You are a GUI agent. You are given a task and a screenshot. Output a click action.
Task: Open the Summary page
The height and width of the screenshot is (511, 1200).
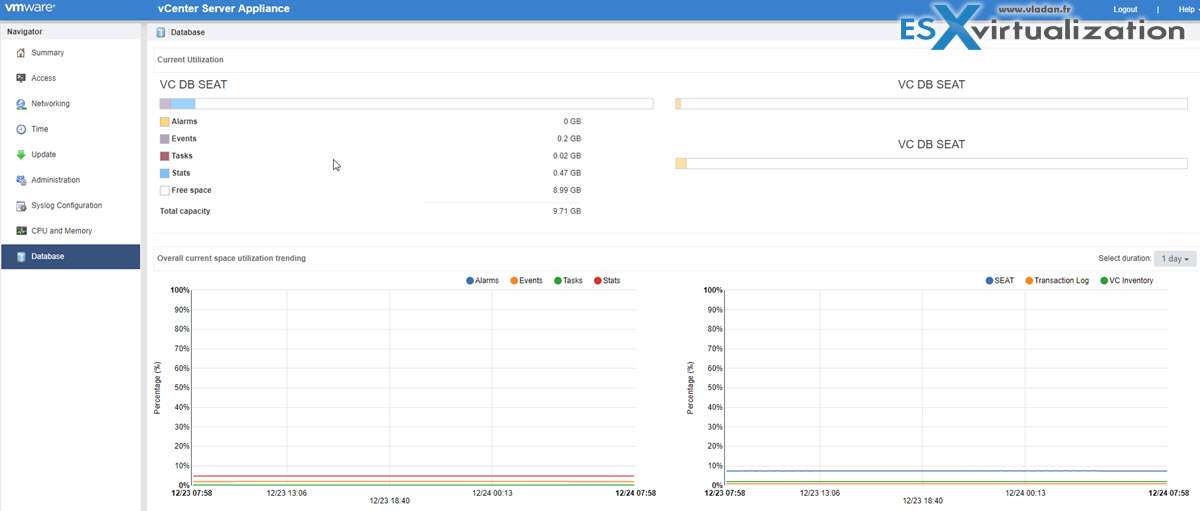[x=70, y=52]
